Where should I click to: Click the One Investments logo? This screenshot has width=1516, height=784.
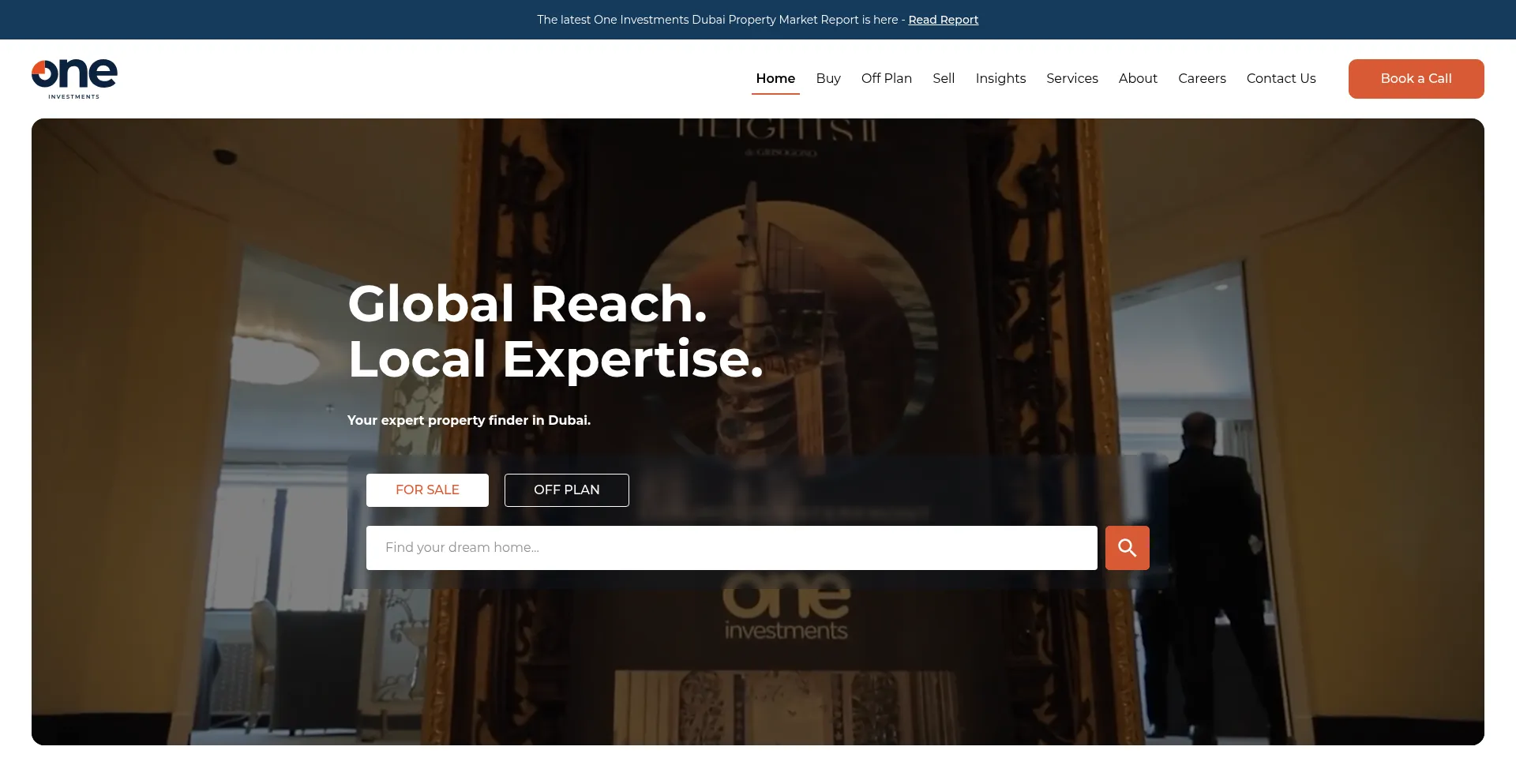pyautogui.click(x=74, y=79)
